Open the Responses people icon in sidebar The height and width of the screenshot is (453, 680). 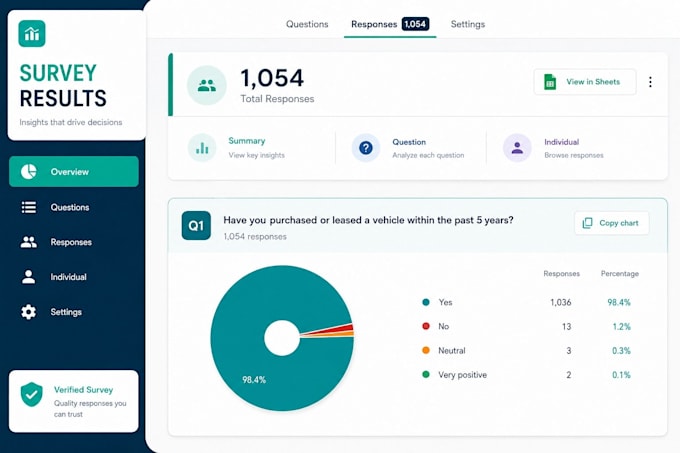[x=29, y=242]
